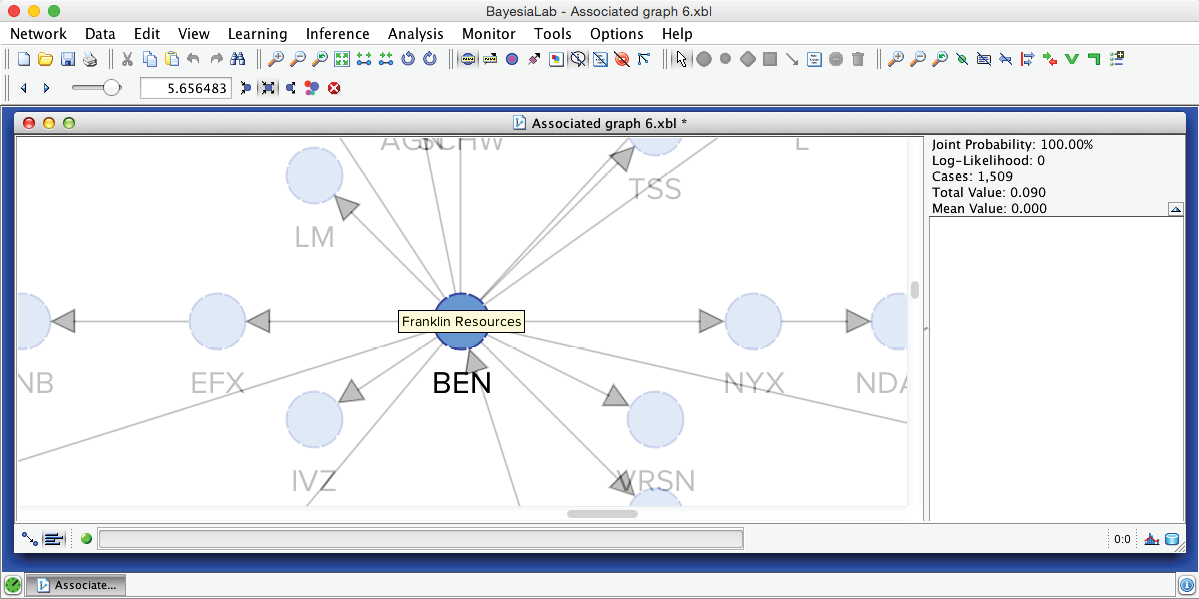The image size is (1199, 599).
Task: Collapse the monitor panel with the triangle button
Action: [1176, 209]
